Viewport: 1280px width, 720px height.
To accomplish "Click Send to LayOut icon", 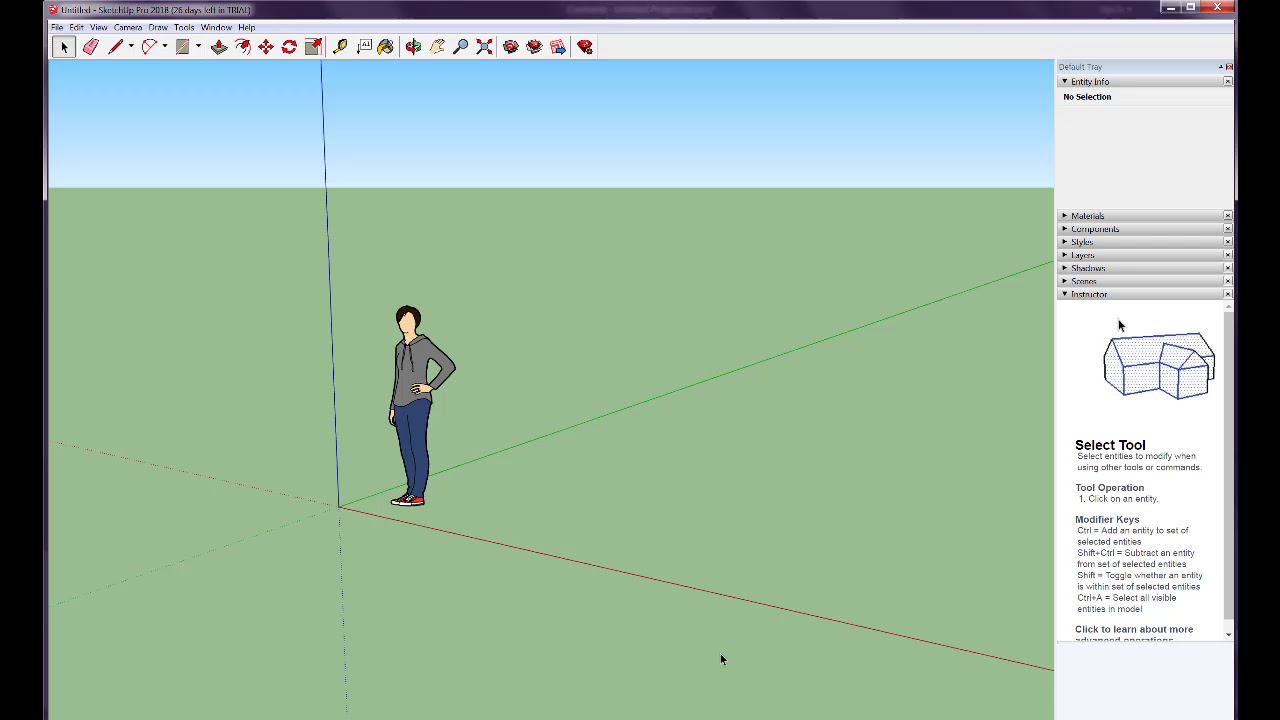I will click(x=558, y=47).
